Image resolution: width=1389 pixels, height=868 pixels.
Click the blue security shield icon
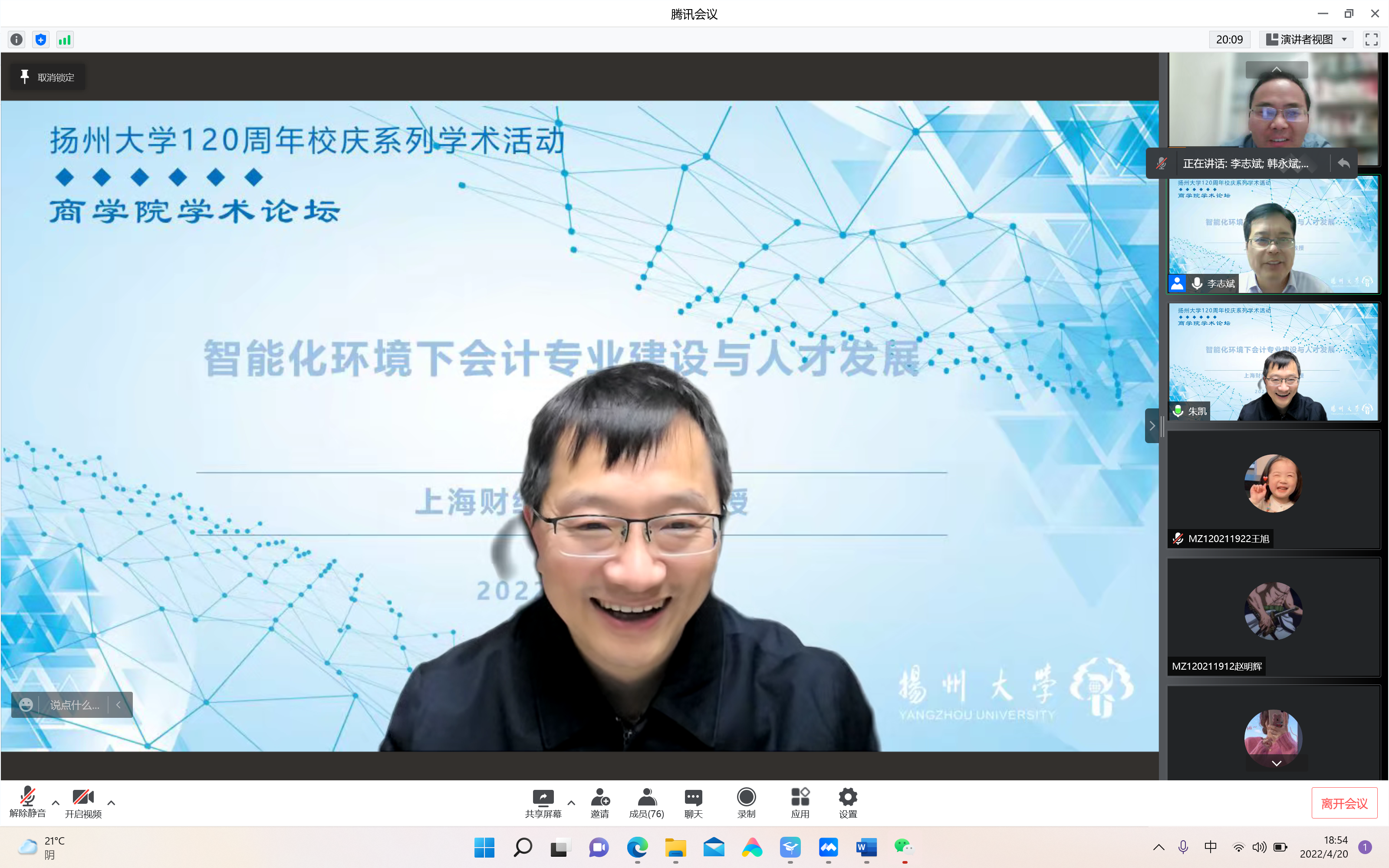41,39
